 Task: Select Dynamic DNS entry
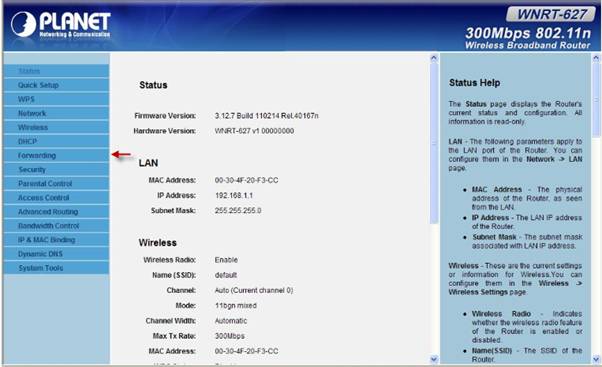click(56, 254)
